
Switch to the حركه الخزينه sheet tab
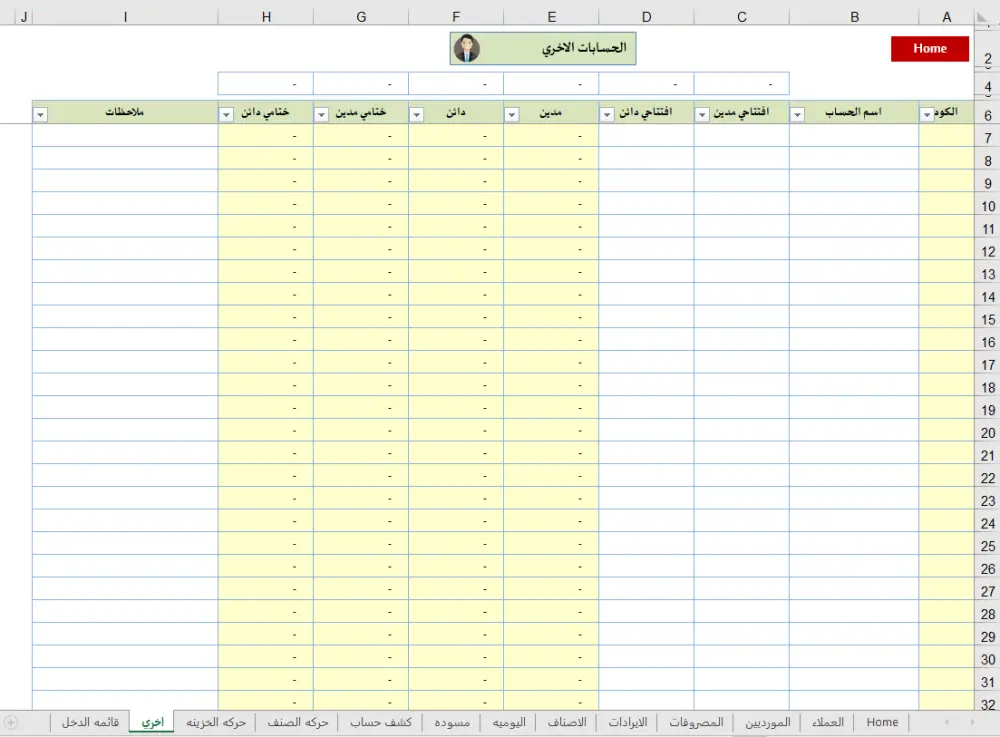point(216,722)
